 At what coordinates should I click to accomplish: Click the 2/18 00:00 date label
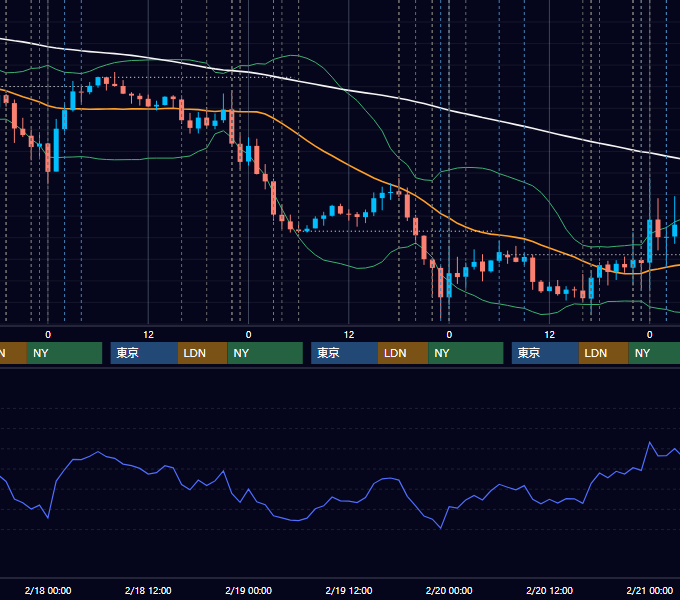pyautogui.click(x=48, y=590)
